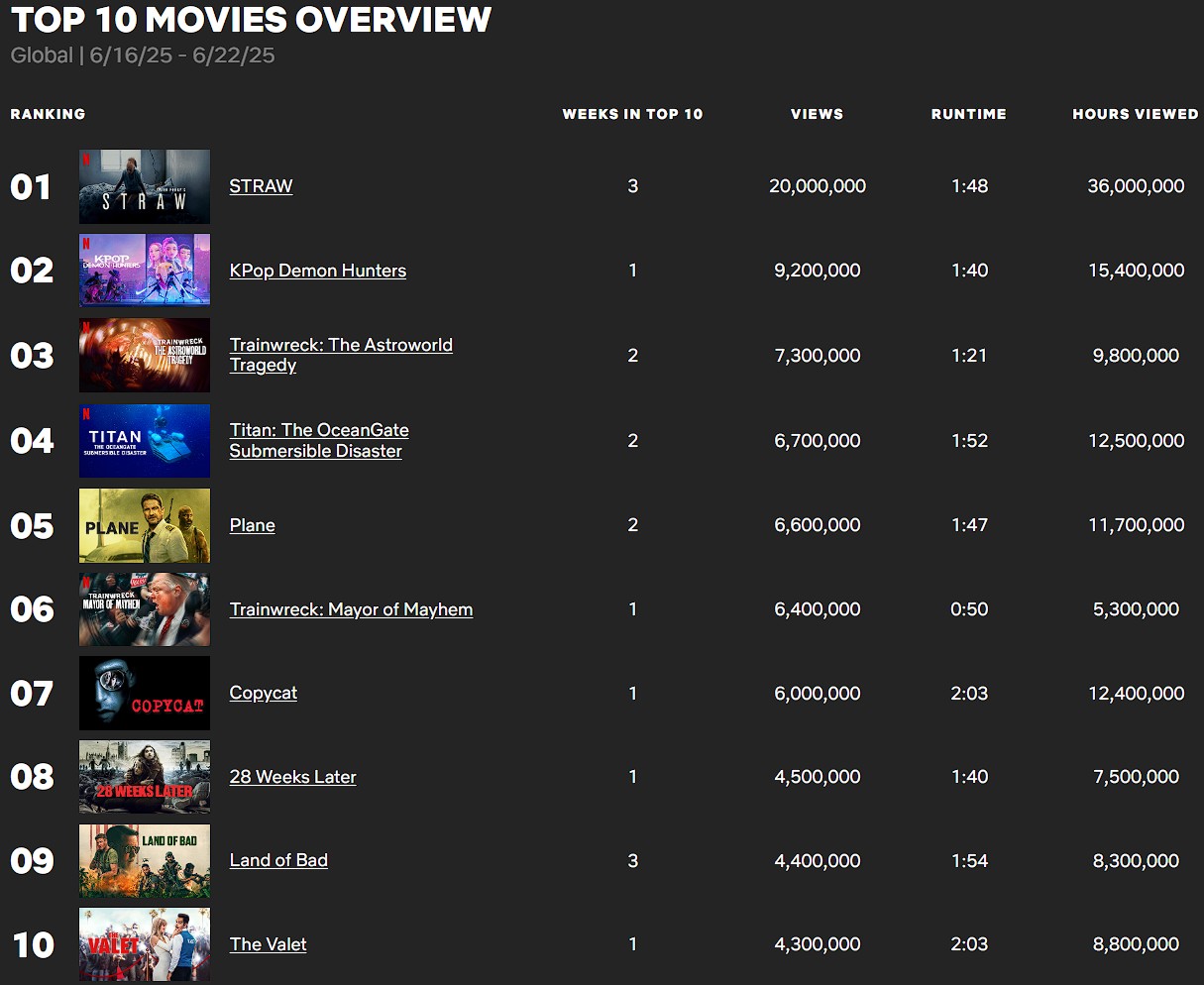The width and height of the screenshot is (1204, 985).
Task: Select the rank number 10
Action: (x=33, y=944)
